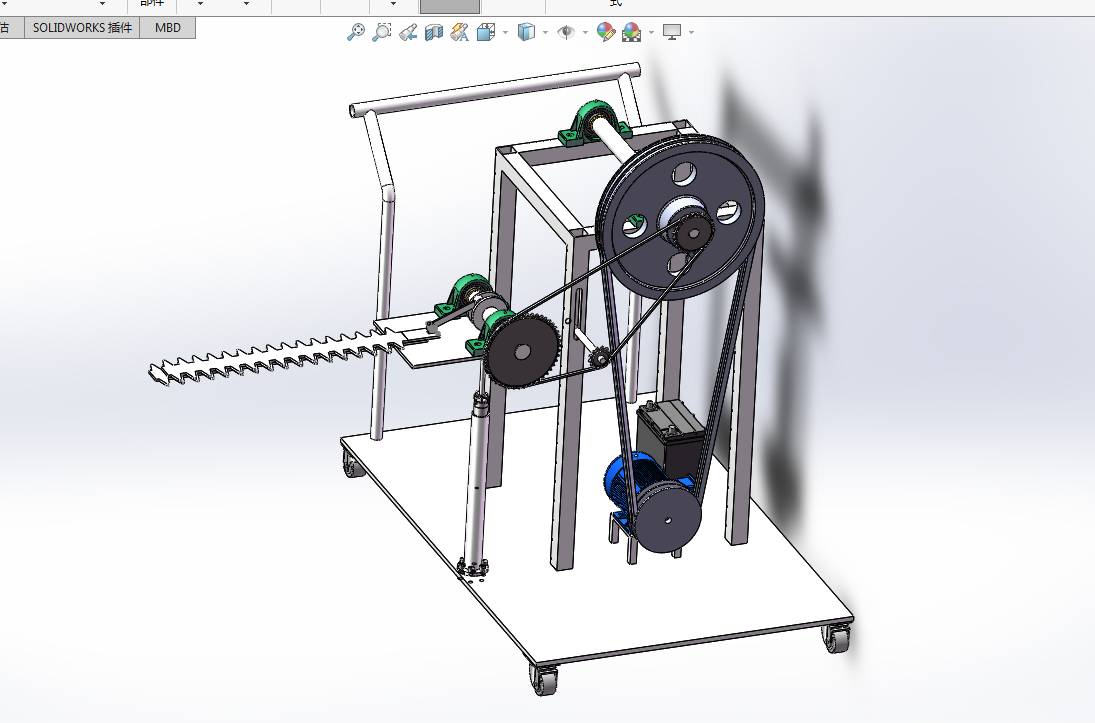Expand the View Orientation dropdown arrow
This screenshot has width=1095, height=723.
coord(506,32)
